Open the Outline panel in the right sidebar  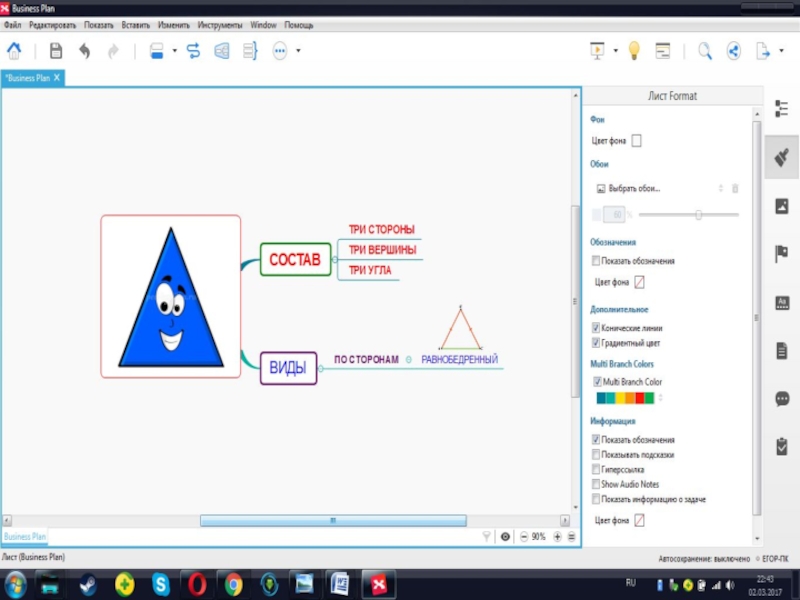pyautogui.click(x=782, y=109)
